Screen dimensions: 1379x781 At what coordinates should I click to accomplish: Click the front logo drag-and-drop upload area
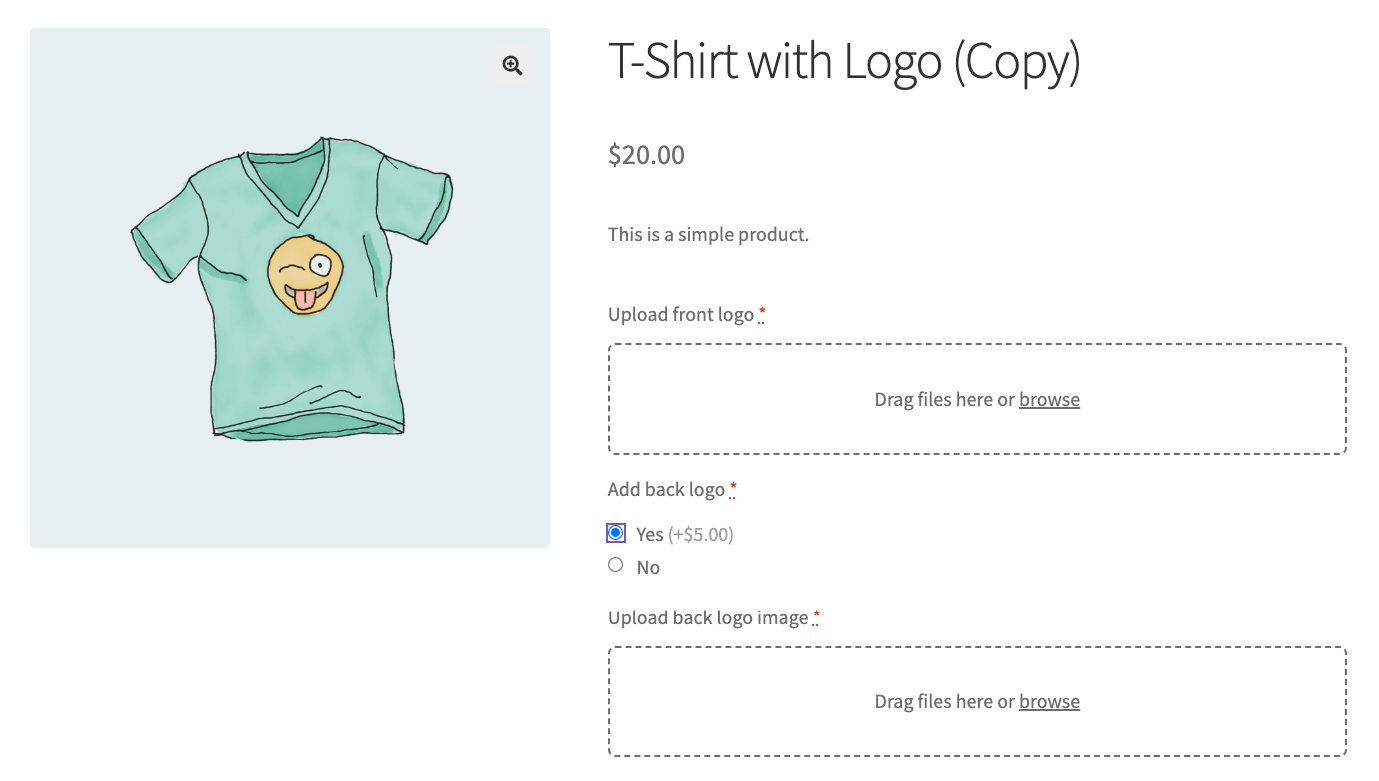point(977,399)
